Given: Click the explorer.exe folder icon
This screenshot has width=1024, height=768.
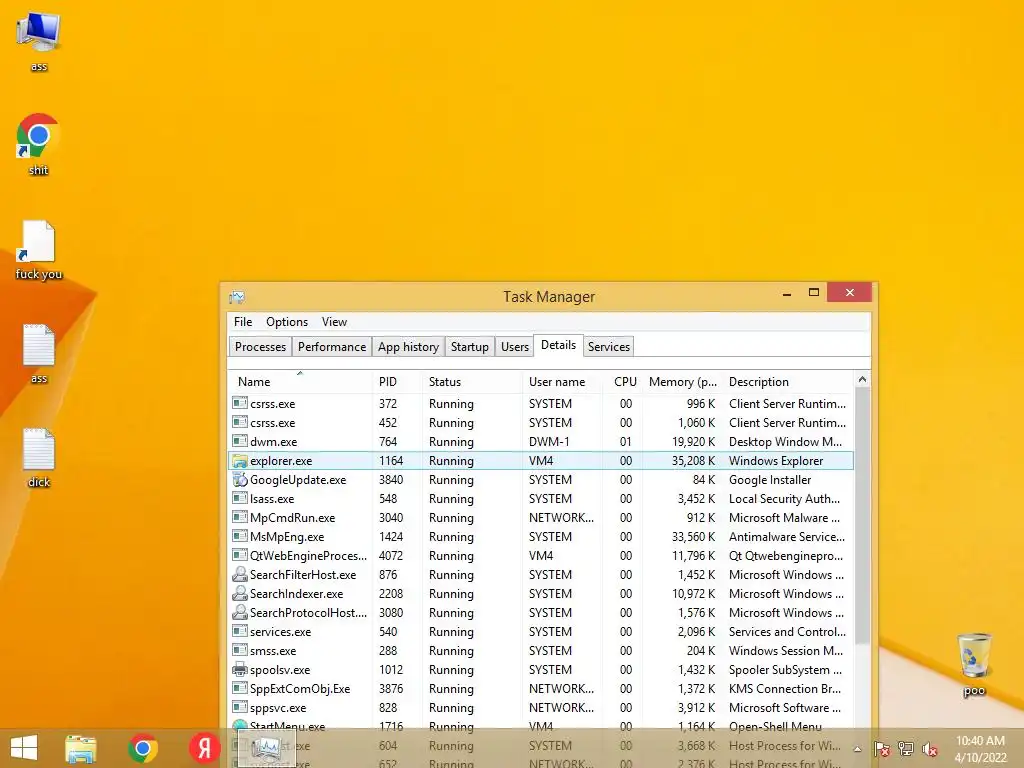Looking at the screenshot, I should tap(240, 460).
